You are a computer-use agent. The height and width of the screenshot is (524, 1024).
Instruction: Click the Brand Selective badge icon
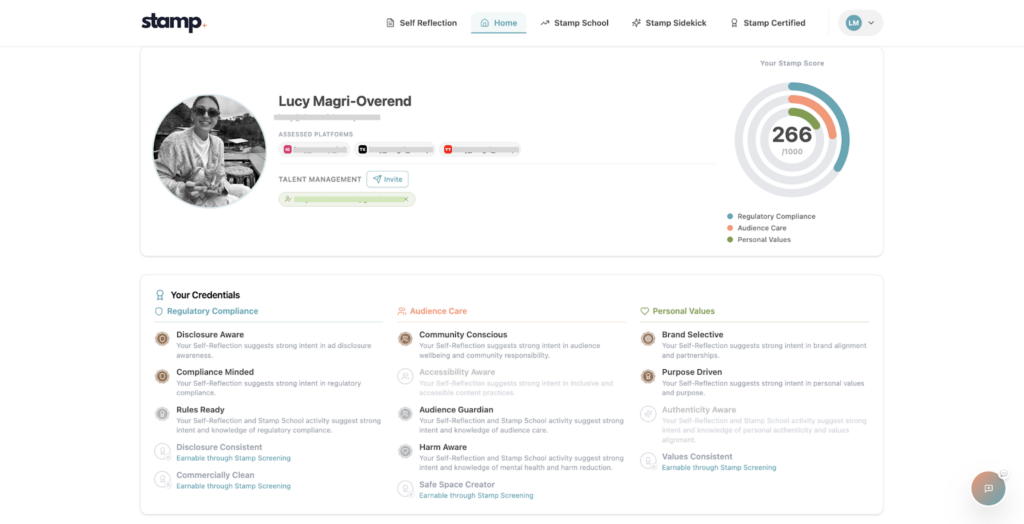[x=648, y=338]
